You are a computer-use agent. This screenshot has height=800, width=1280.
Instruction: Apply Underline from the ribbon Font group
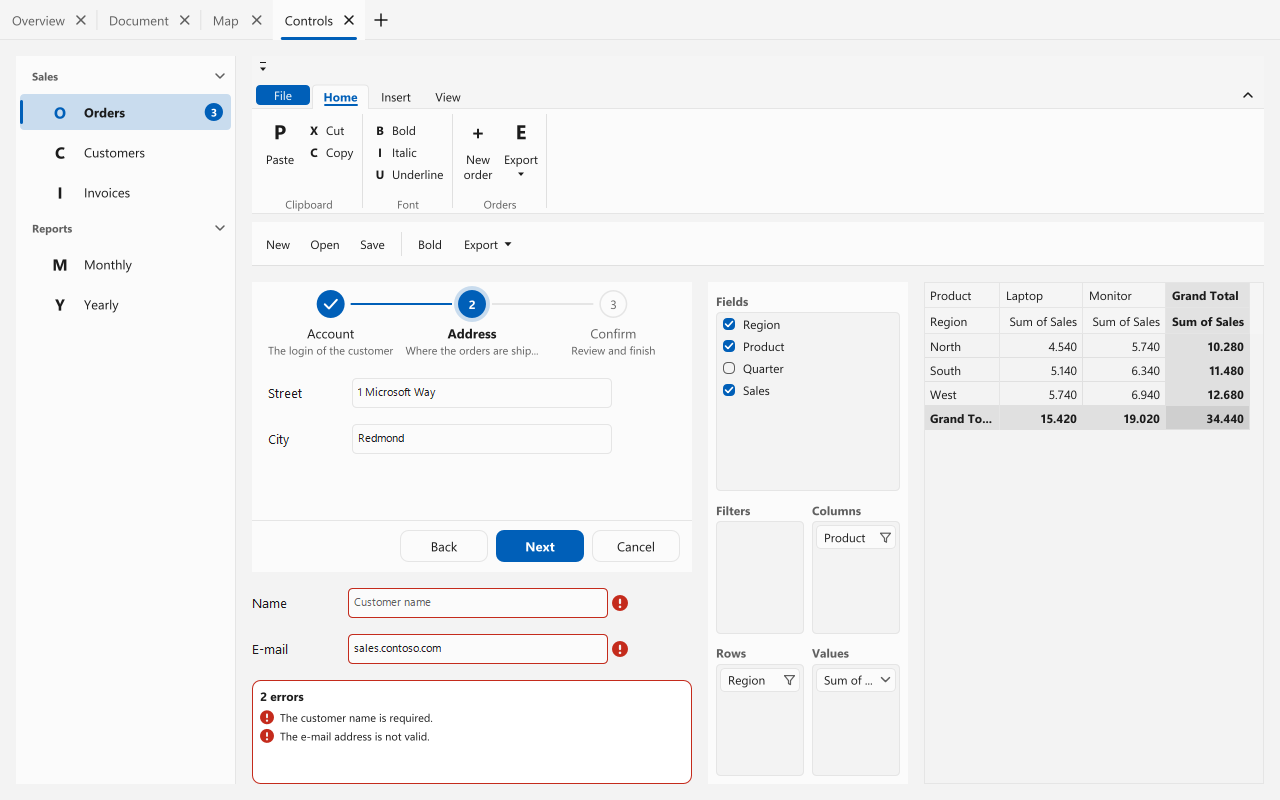click(x=409, y=175)
